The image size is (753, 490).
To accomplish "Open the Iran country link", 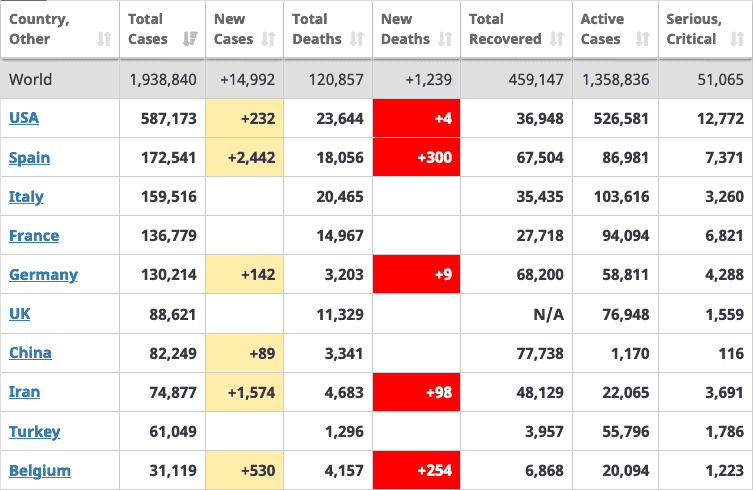I will pyautogui.click(x=24, y=392).
